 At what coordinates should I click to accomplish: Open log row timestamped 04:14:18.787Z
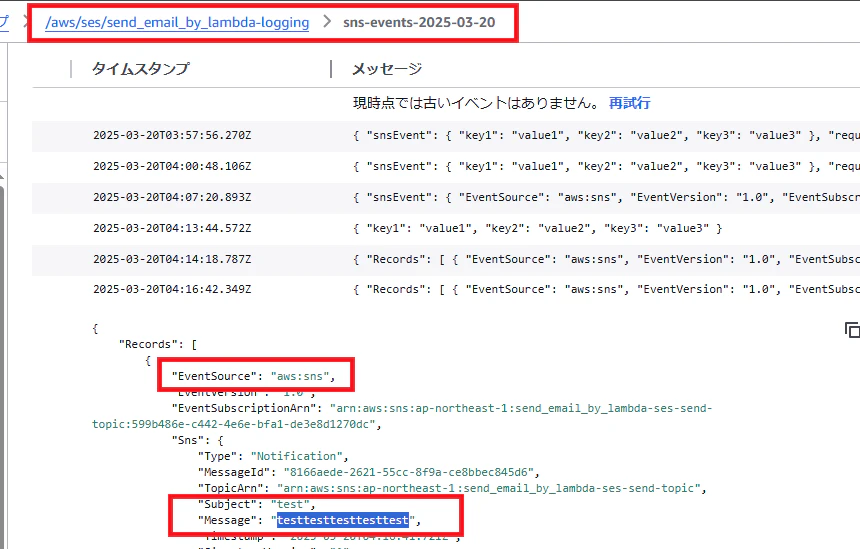[446, 259]
